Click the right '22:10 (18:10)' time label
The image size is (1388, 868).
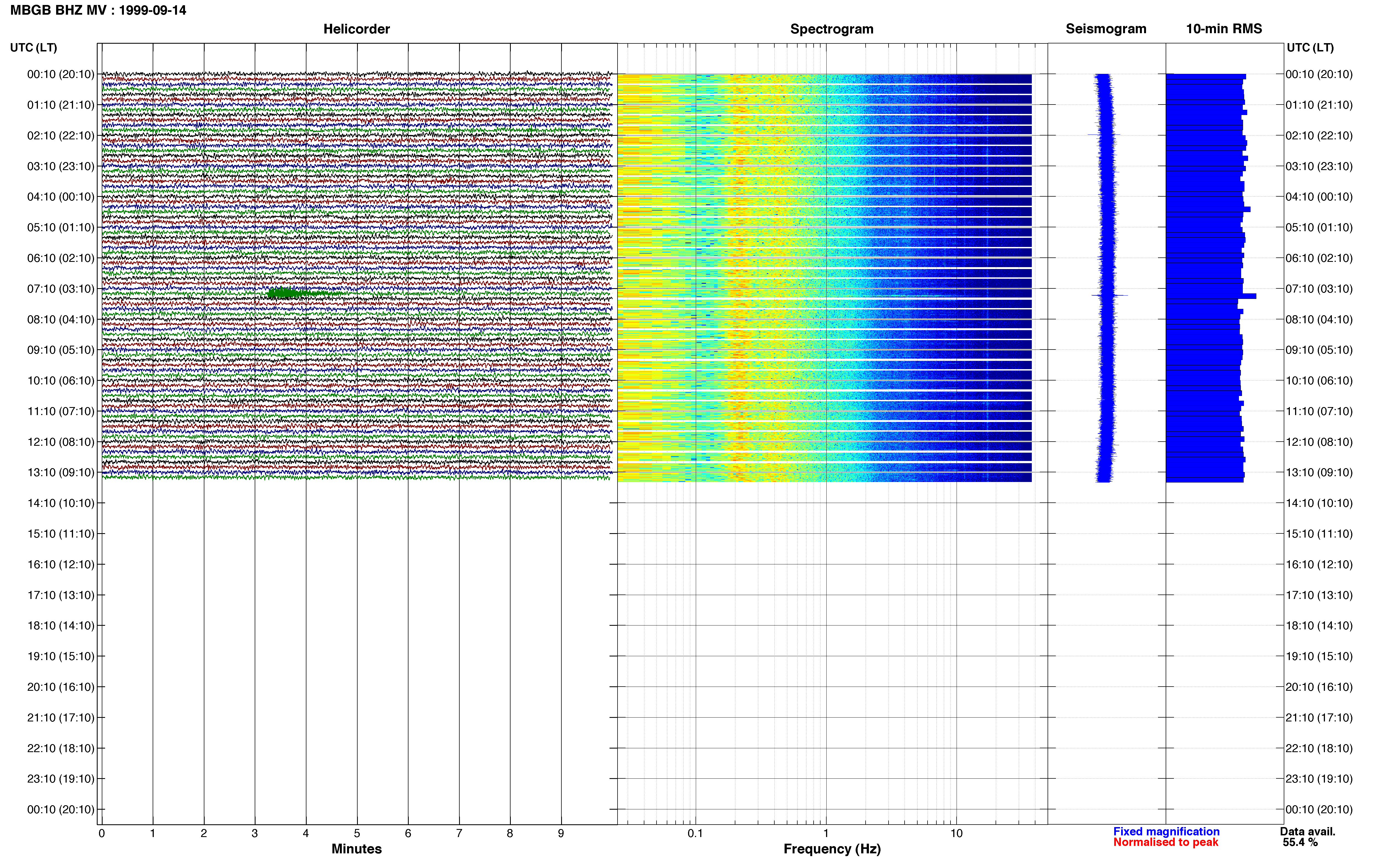(1319, 748)
